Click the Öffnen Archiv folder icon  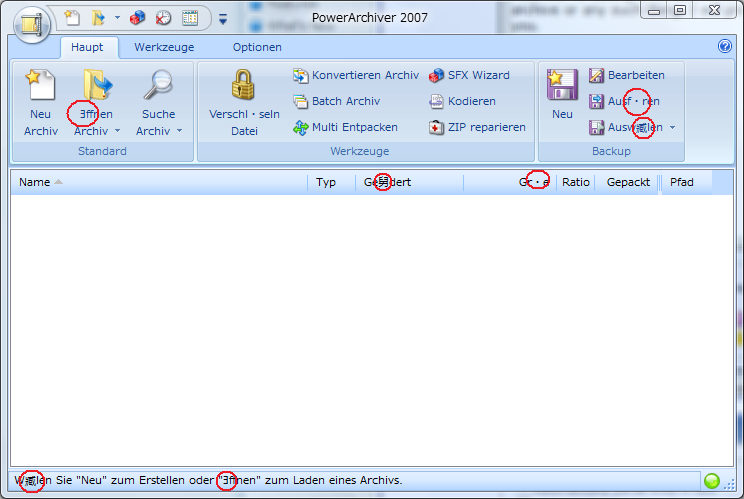click(97, 85)
